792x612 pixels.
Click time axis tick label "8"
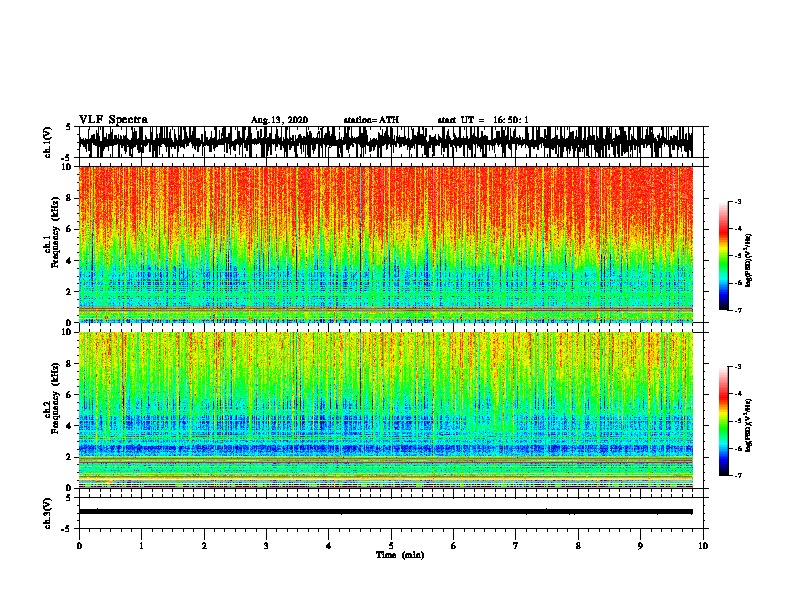pos(578,546)
